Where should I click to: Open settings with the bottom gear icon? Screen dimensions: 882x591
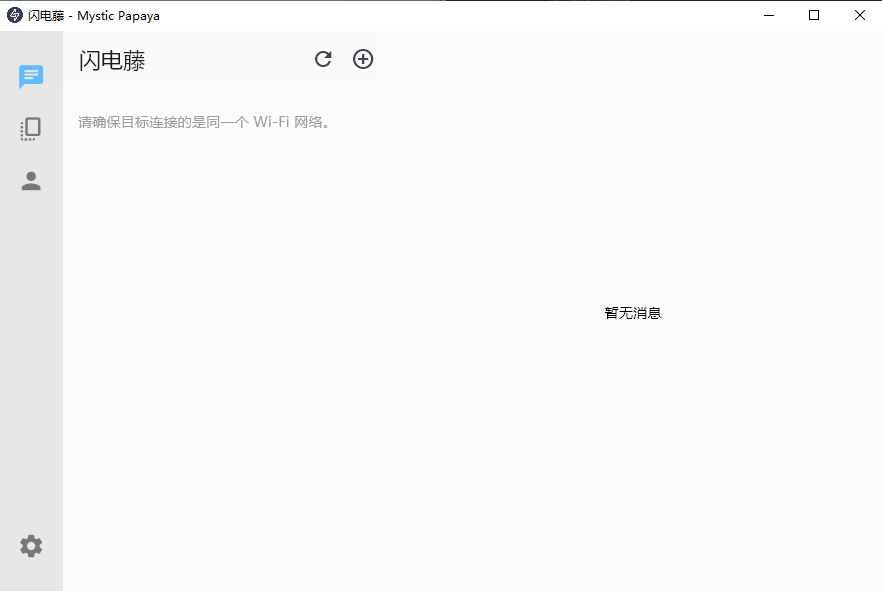[31, 545]
